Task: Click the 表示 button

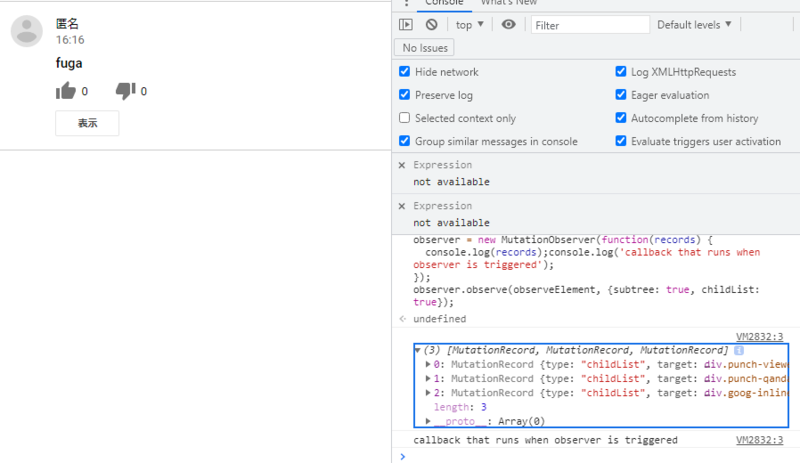Action: coord(87,123)
